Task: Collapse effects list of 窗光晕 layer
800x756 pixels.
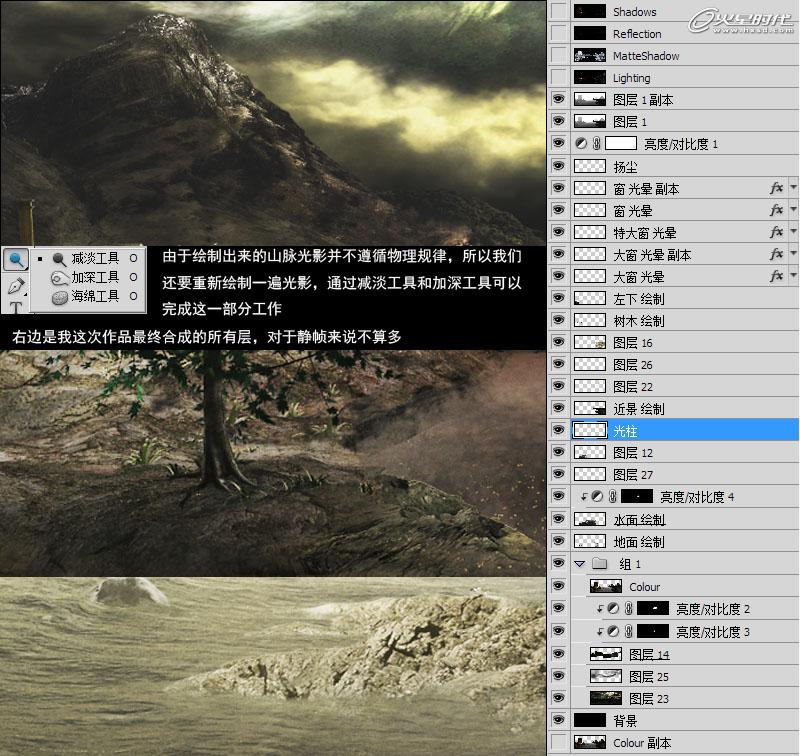Action: pos(791,210)
